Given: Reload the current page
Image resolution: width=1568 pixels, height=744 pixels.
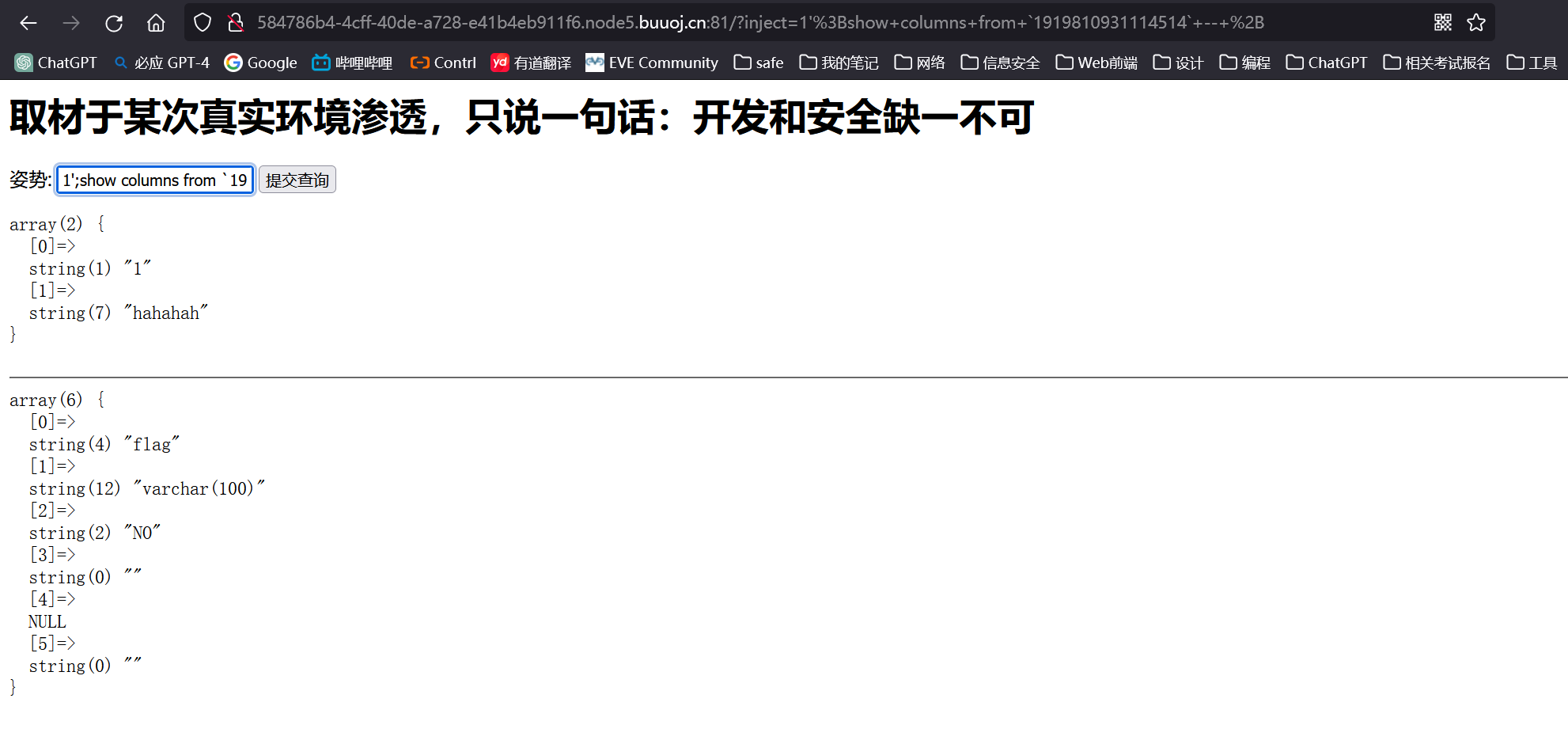Looking at the screenshot, I should (x=114, y=23).
